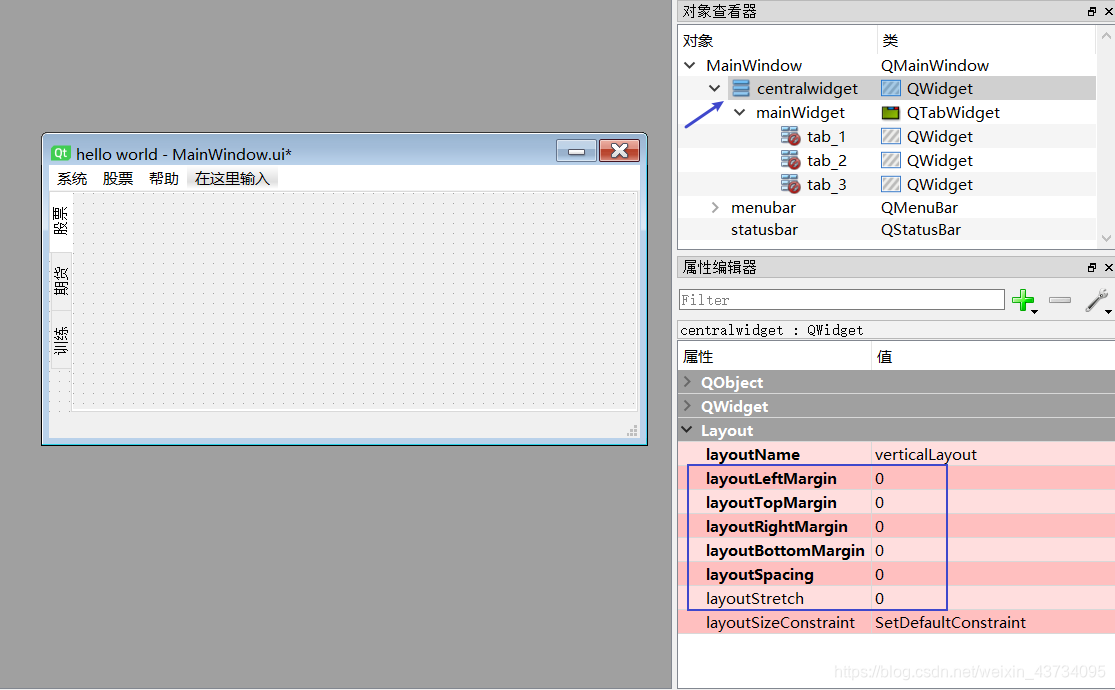Click the tab_2 object icon
Image resolution: width=1115 pixels, height=690 pixels.
click(790, 160)
